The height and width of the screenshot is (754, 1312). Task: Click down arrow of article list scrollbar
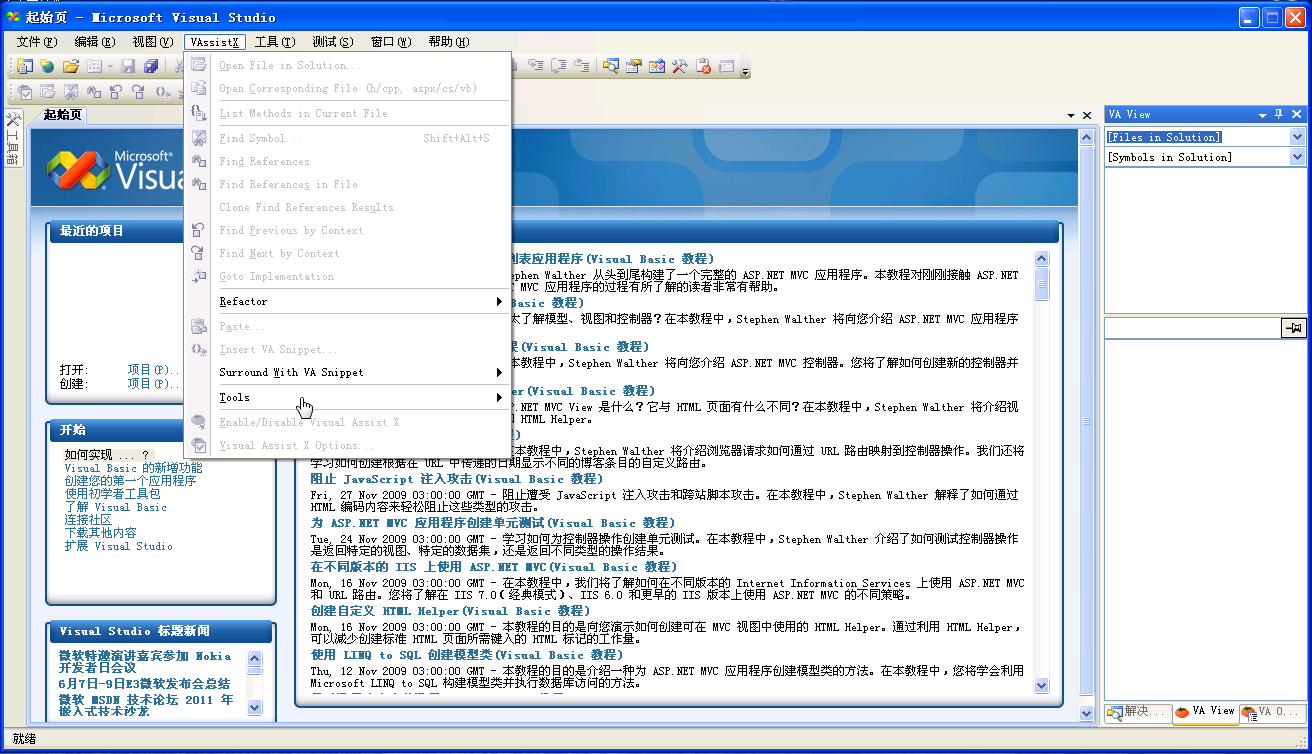pos(1041,686)
